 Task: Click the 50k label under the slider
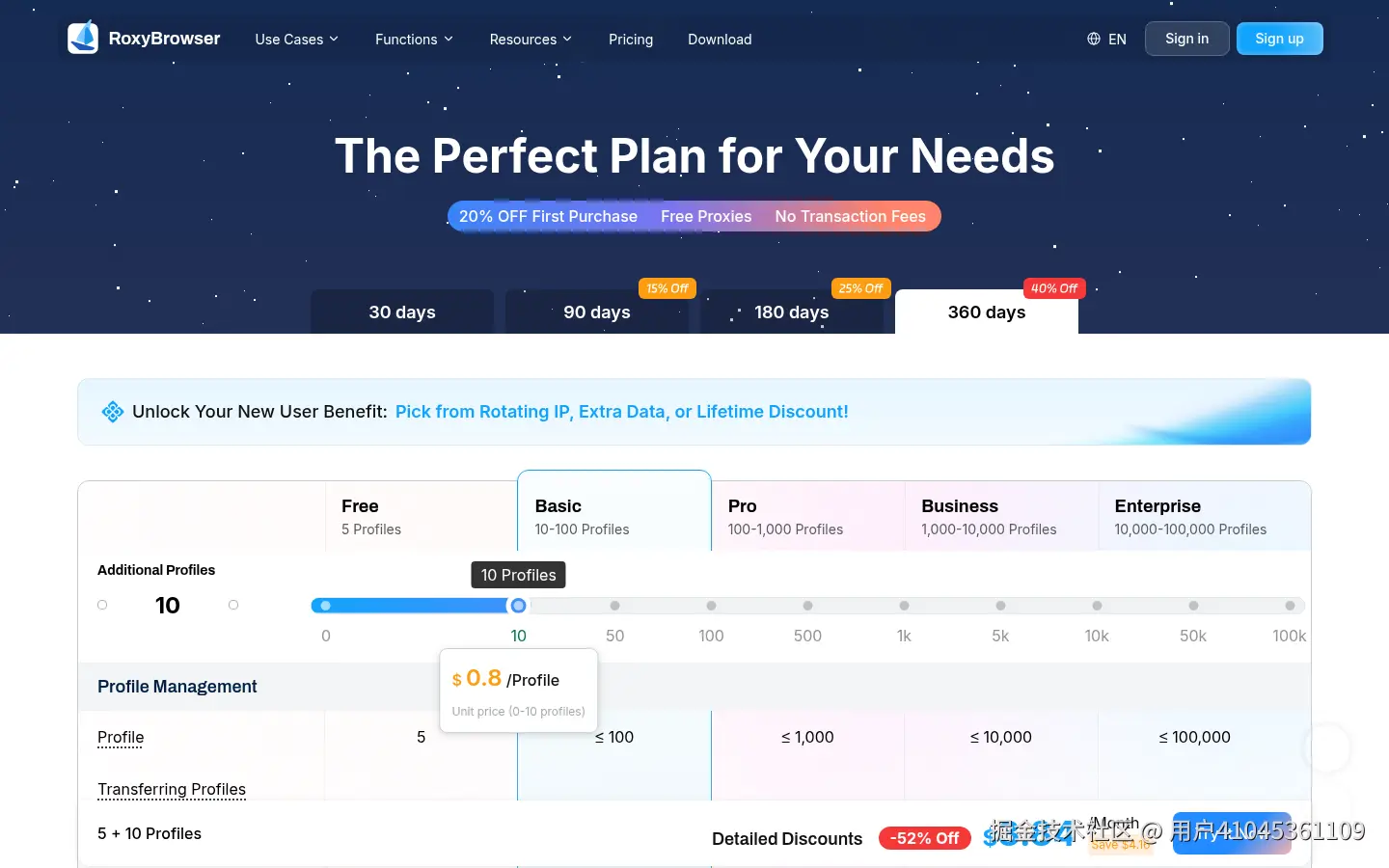(x=1193, y=636)
